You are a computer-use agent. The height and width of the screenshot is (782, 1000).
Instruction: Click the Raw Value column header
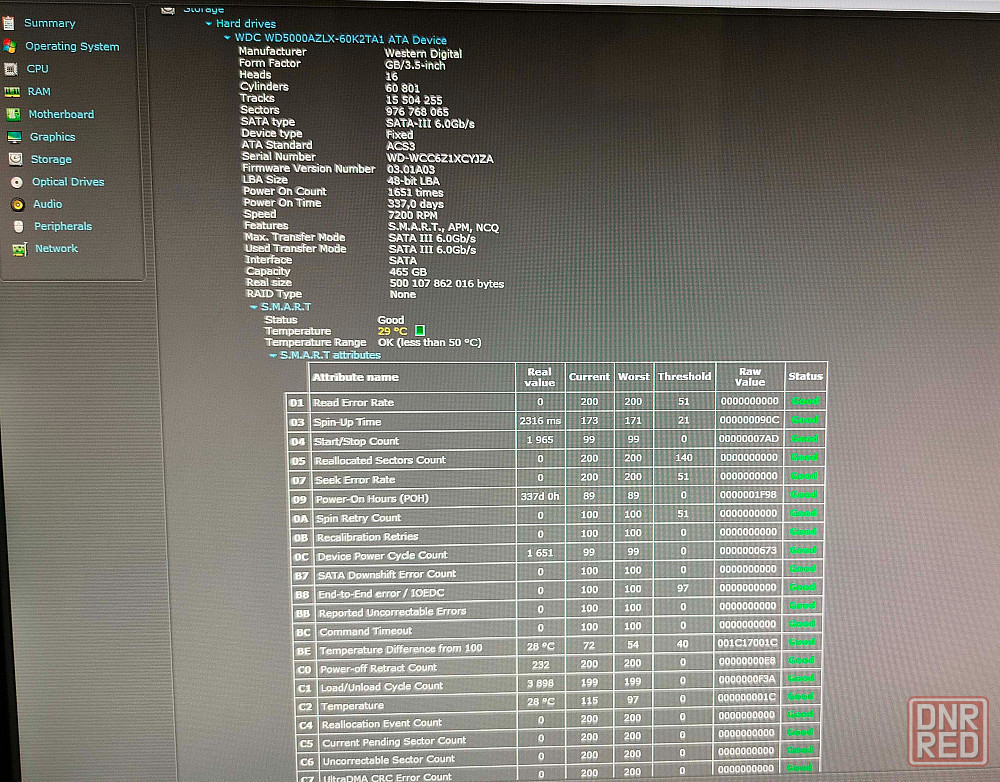click(x=750, y=377)
